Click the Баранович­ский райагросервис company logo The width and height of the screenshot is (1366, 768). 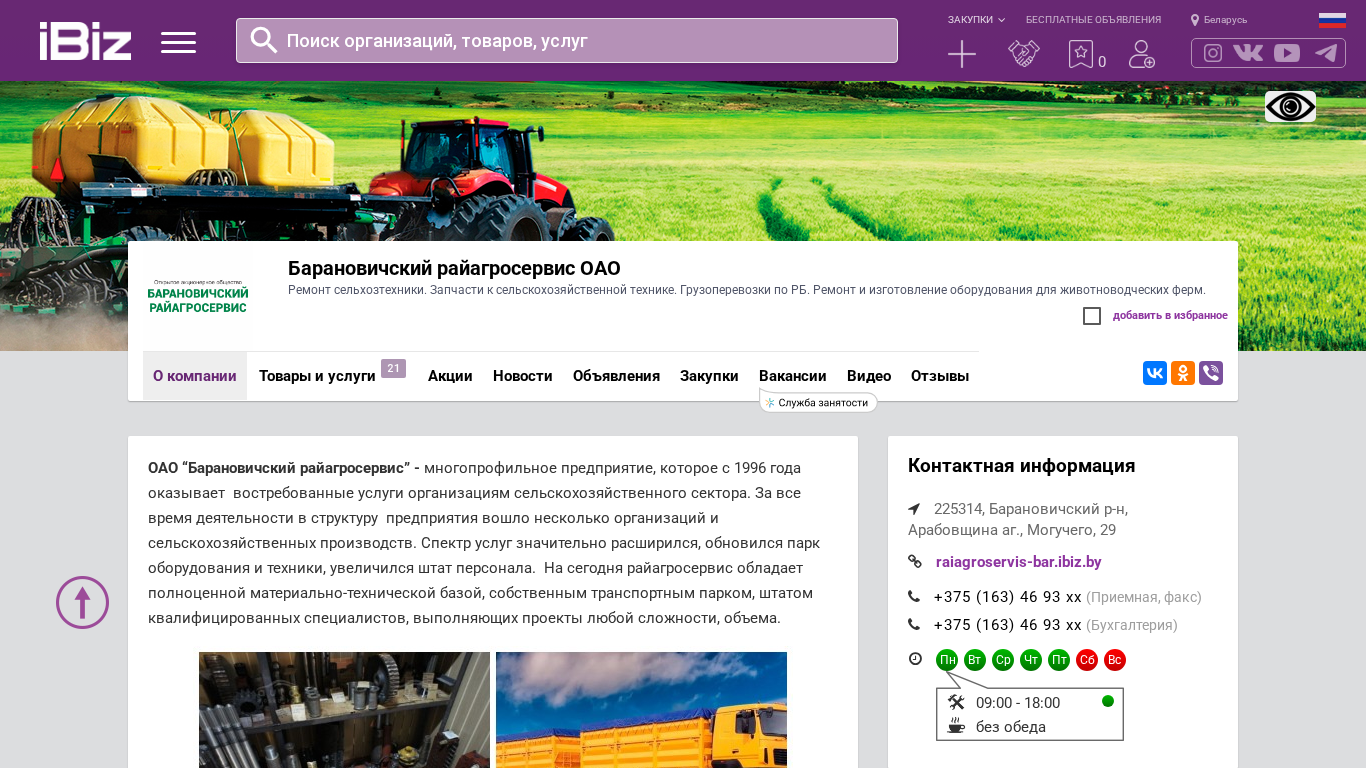(x=198, y=297)
